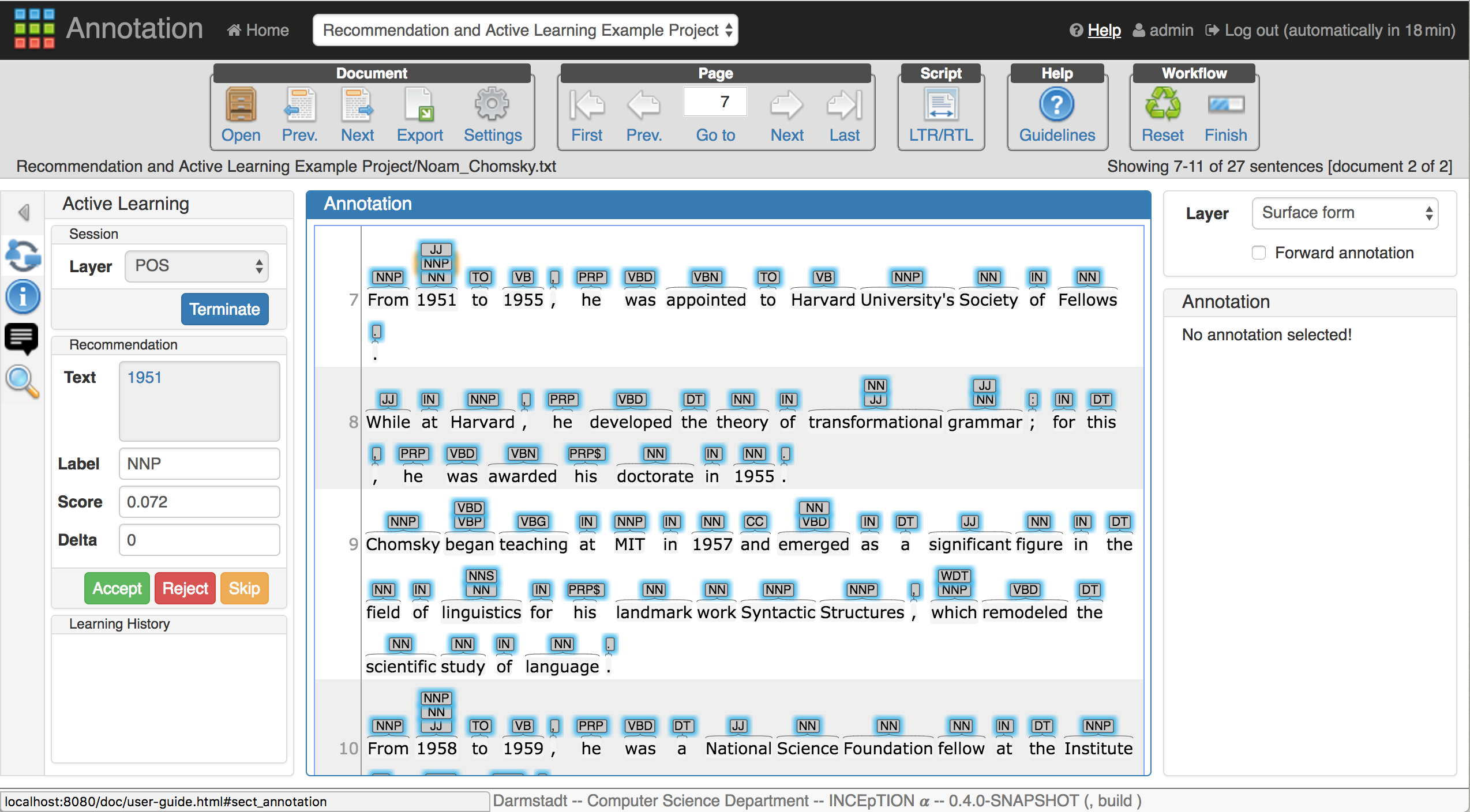Open annotation Guidelines icon
Screen dimensions: 1470x812
point(1057,104)
